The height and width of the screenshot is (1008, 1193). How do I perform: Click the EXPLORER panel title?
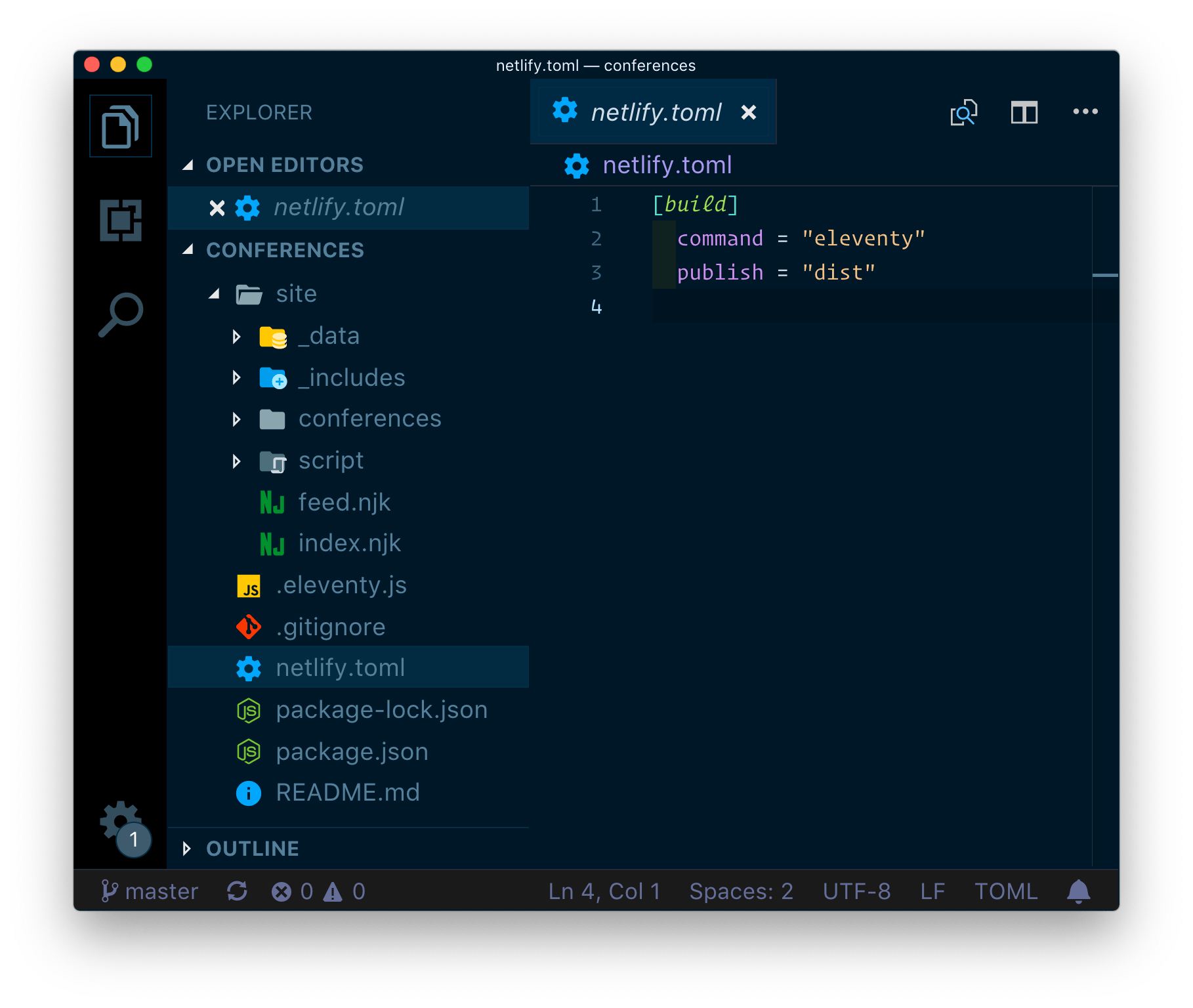tap(259, 112)
